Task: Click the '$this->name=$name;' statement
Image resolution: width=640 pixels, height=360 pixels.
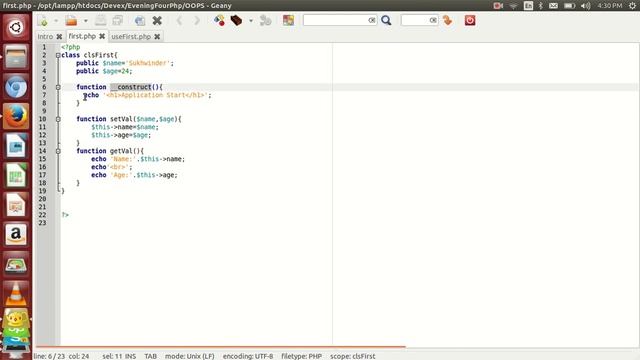Action: pyautogui.click(x=125, y=127)
